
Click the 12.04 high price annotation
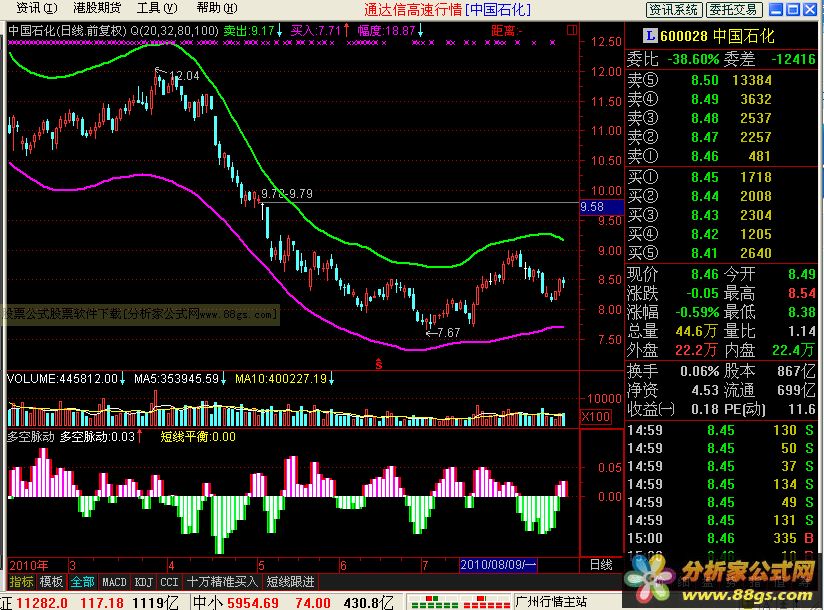pyautogui.click(x=184, y=76)
